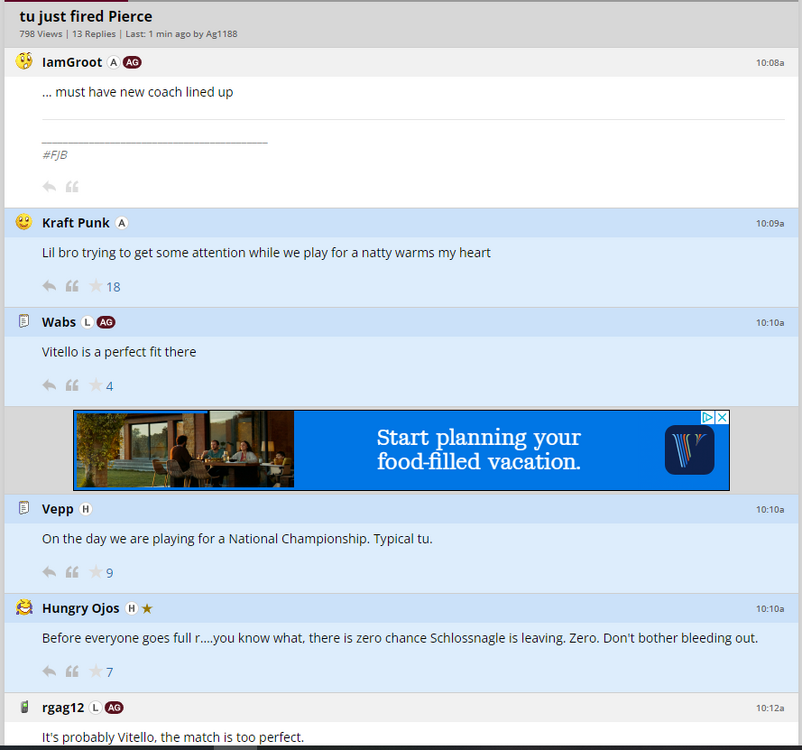Screen dimensions: 802x750
Task: Click rgag12's username
Action: (63, 708)
